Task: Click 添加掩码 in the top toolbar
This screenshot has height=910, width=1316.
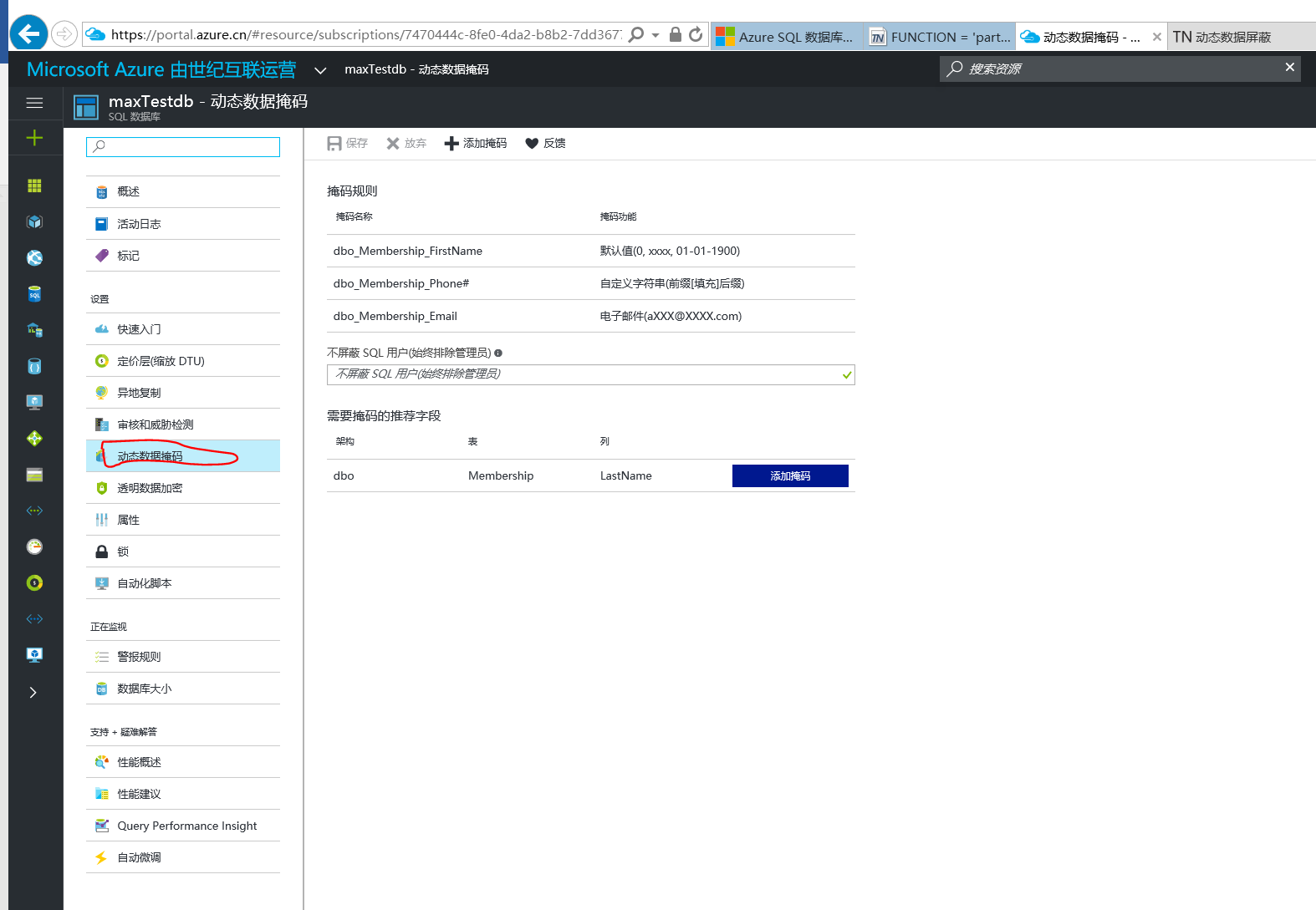Action: pyautogui.click(x=475, y=144)
